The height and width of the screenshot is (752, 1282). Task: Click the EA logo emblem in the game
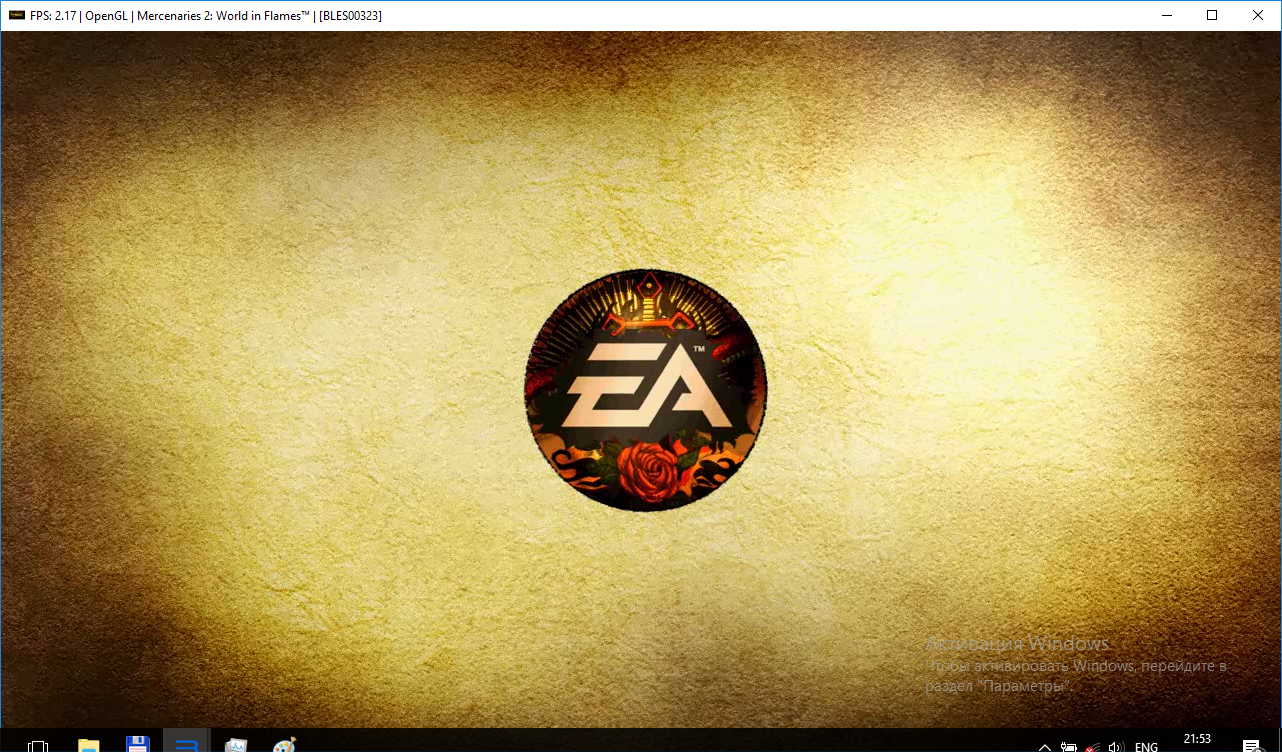point(645,390)
